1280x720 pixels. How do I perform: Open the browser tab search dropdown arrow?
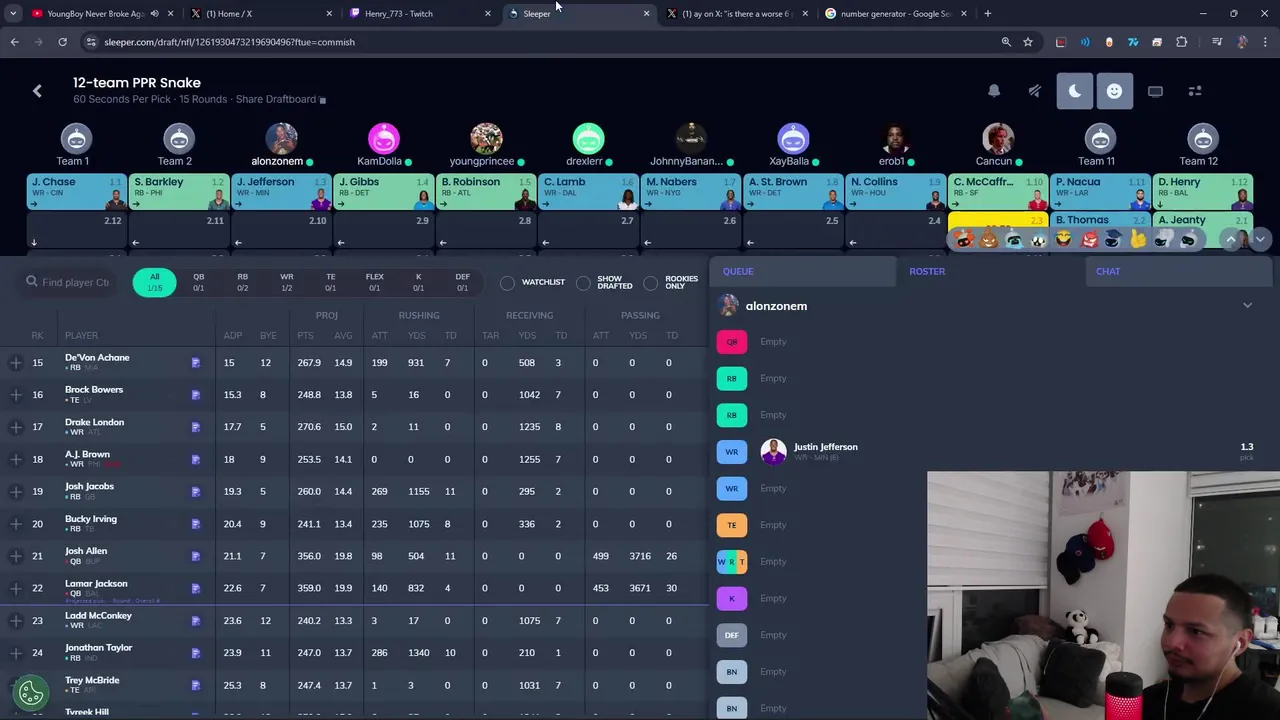[x=13, y=14]
